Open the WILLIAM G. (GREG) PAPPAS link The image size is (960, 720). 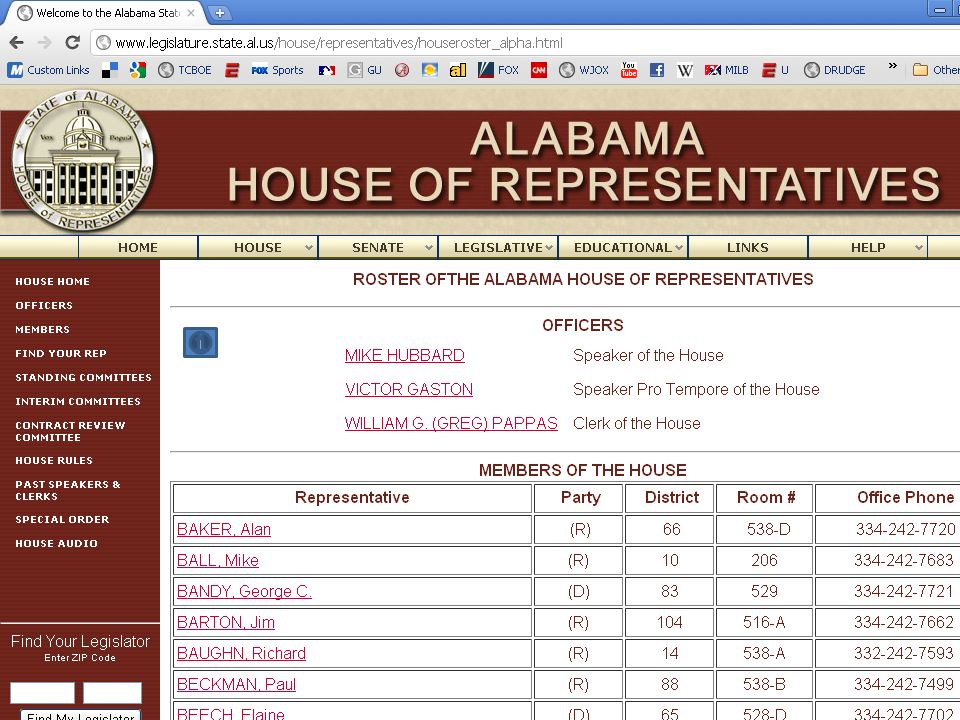(x=451, y=424)
